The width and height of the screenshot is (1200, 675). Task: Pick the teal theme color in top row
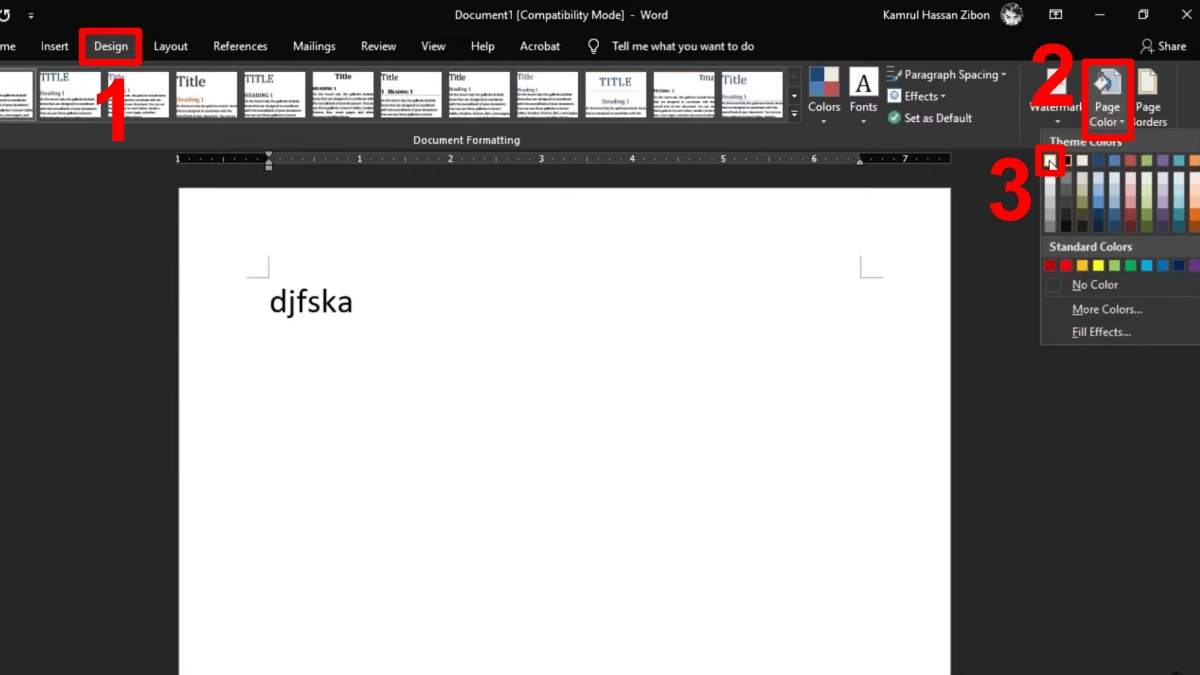click(x=1179, y=160)
